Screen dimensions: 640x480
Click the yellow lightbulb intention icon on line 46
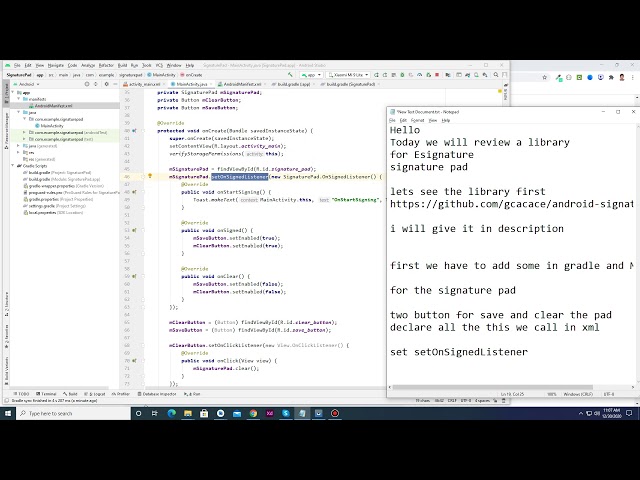(x=150, y=176)
